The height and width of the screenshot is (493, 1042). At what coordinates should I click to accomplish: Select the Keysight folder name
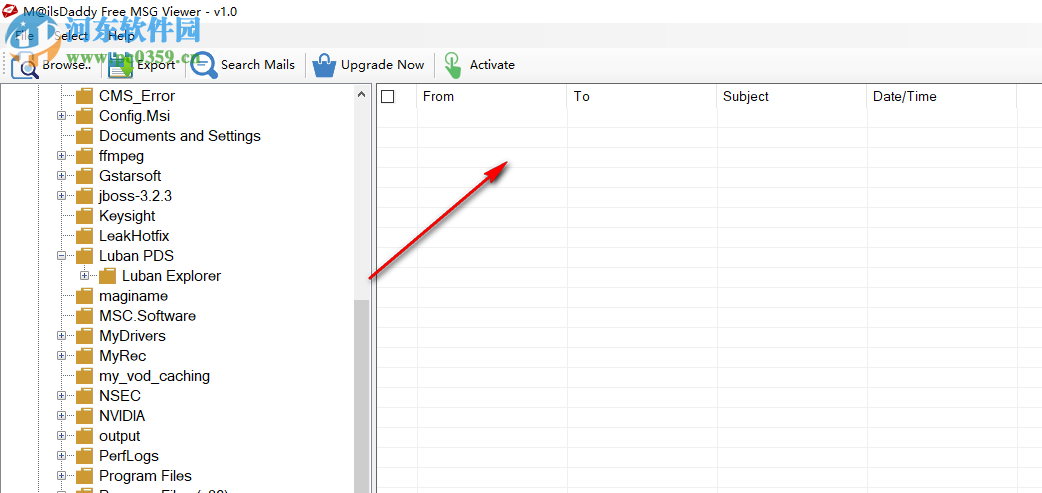click(x=127, y=216)
